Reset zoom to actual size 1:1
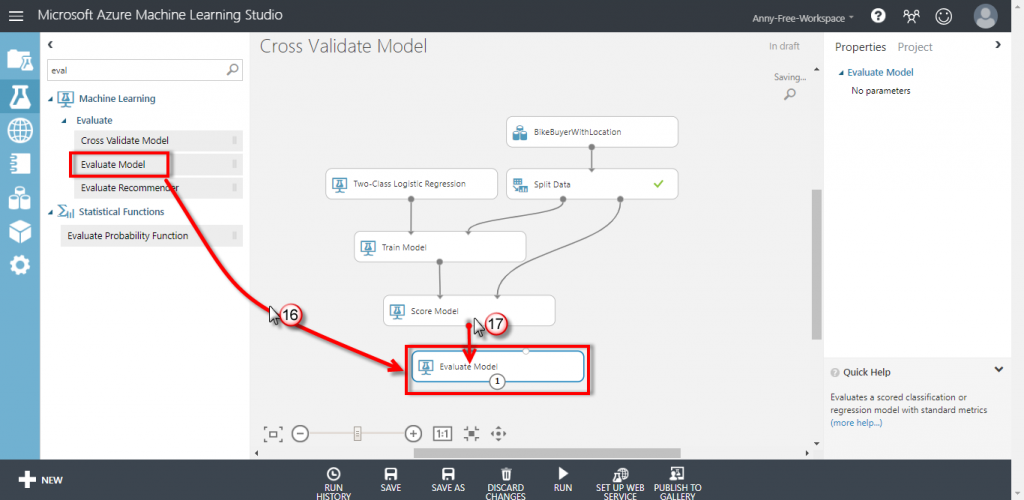The width and height of the screenshot is (1024, 500). (x=442, y=433)
